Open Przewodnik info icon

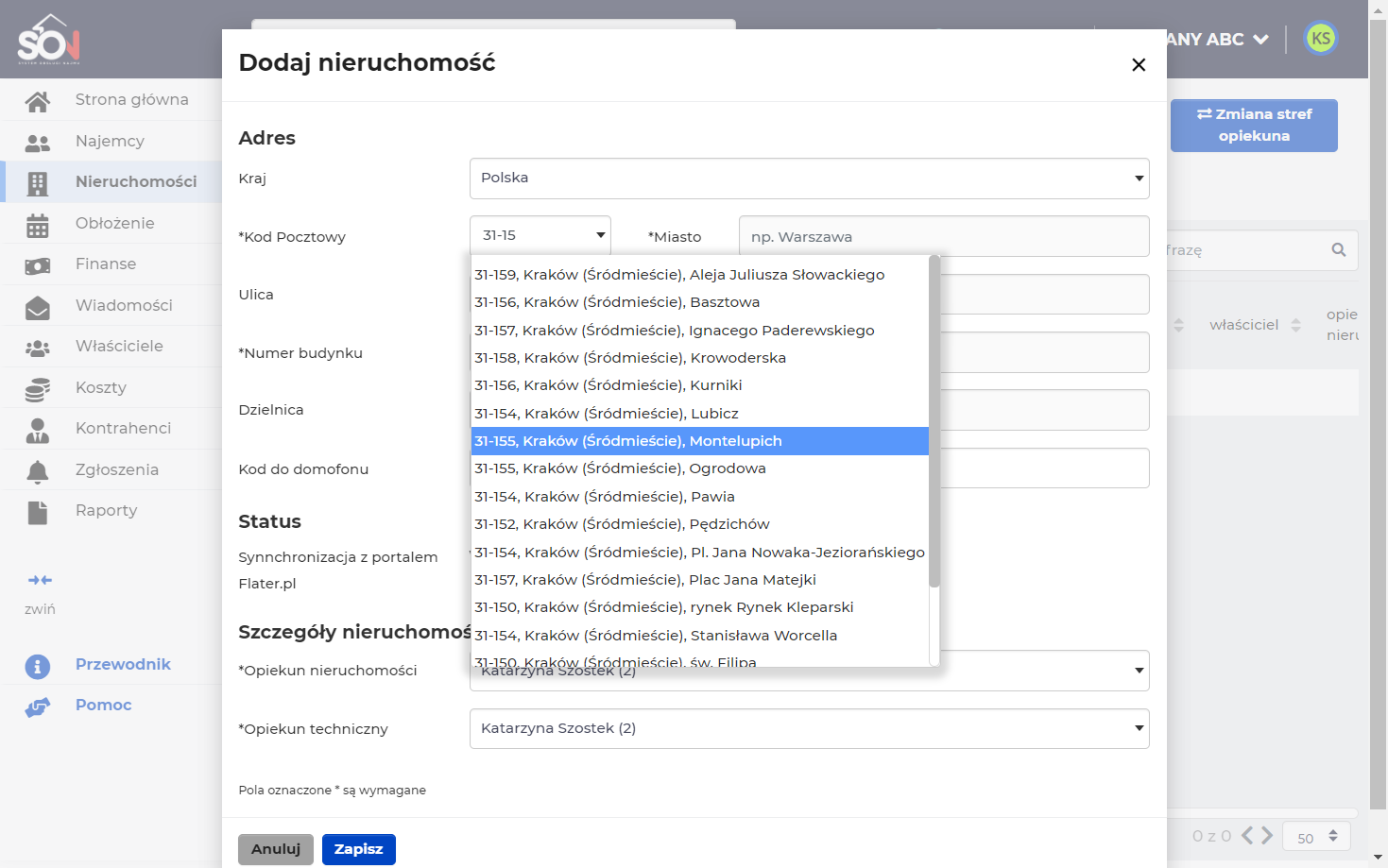pos(38,667)
